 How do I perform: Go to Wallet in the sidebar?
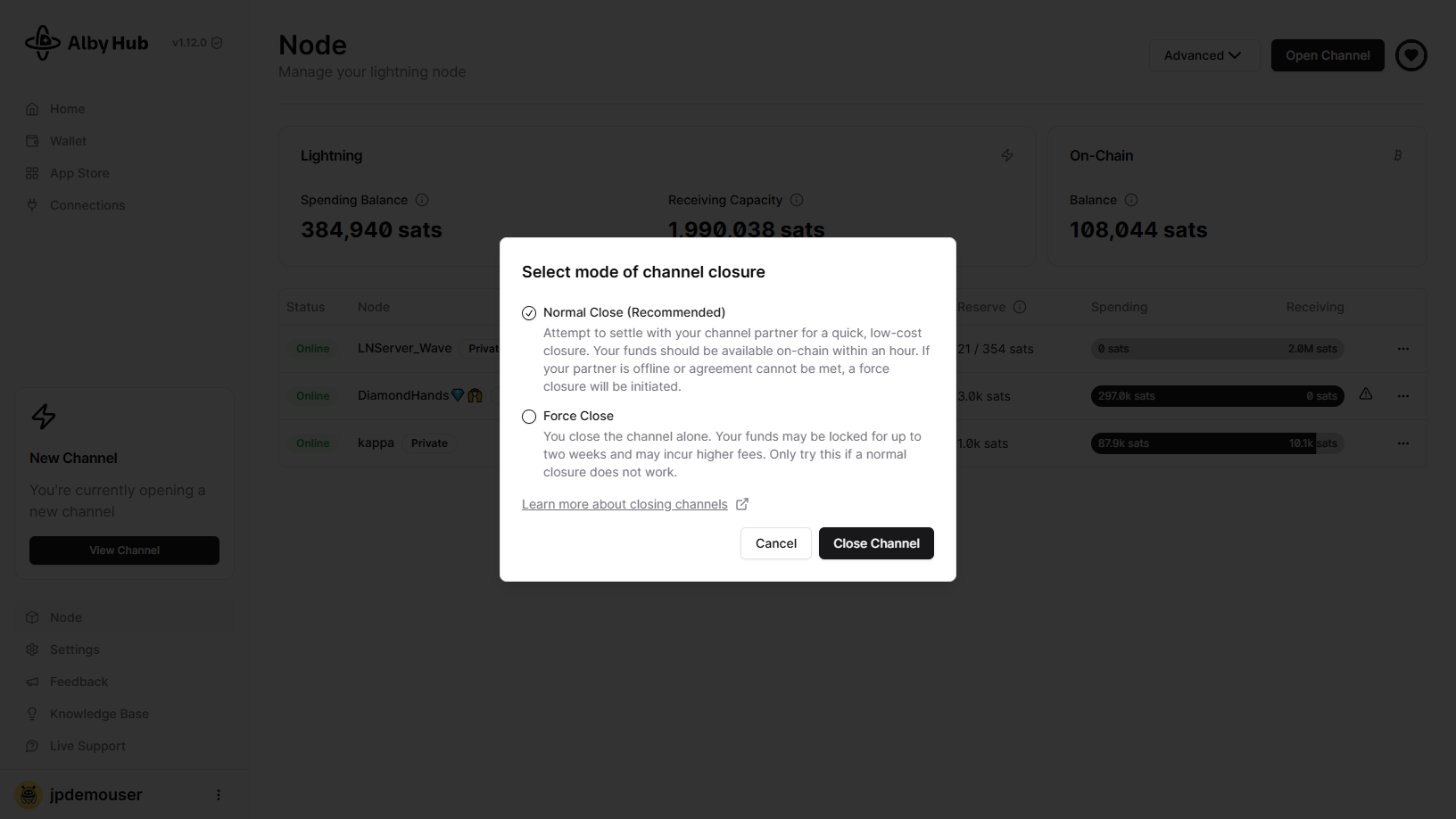68,141
